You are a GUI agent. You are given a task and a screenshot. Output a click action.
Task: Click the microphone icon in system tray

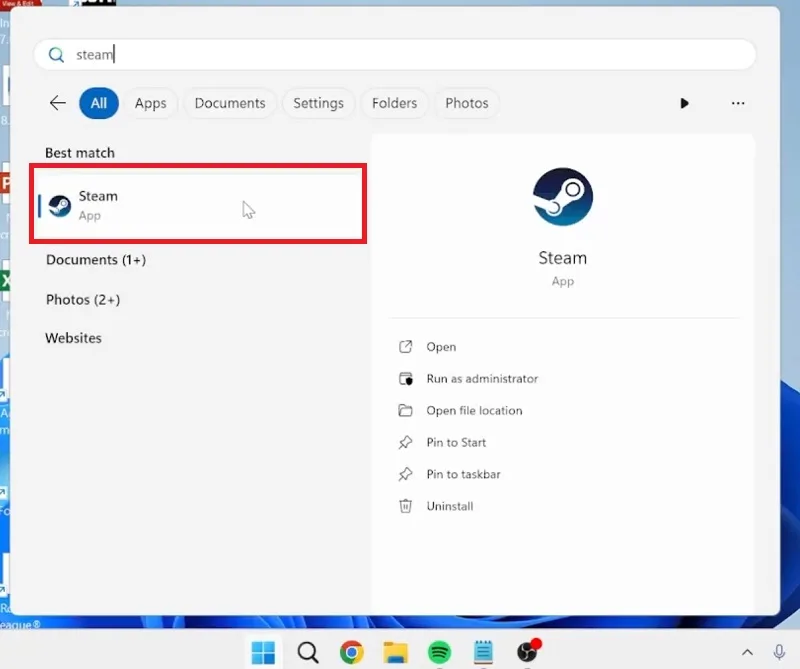click(x=779, y=653)
